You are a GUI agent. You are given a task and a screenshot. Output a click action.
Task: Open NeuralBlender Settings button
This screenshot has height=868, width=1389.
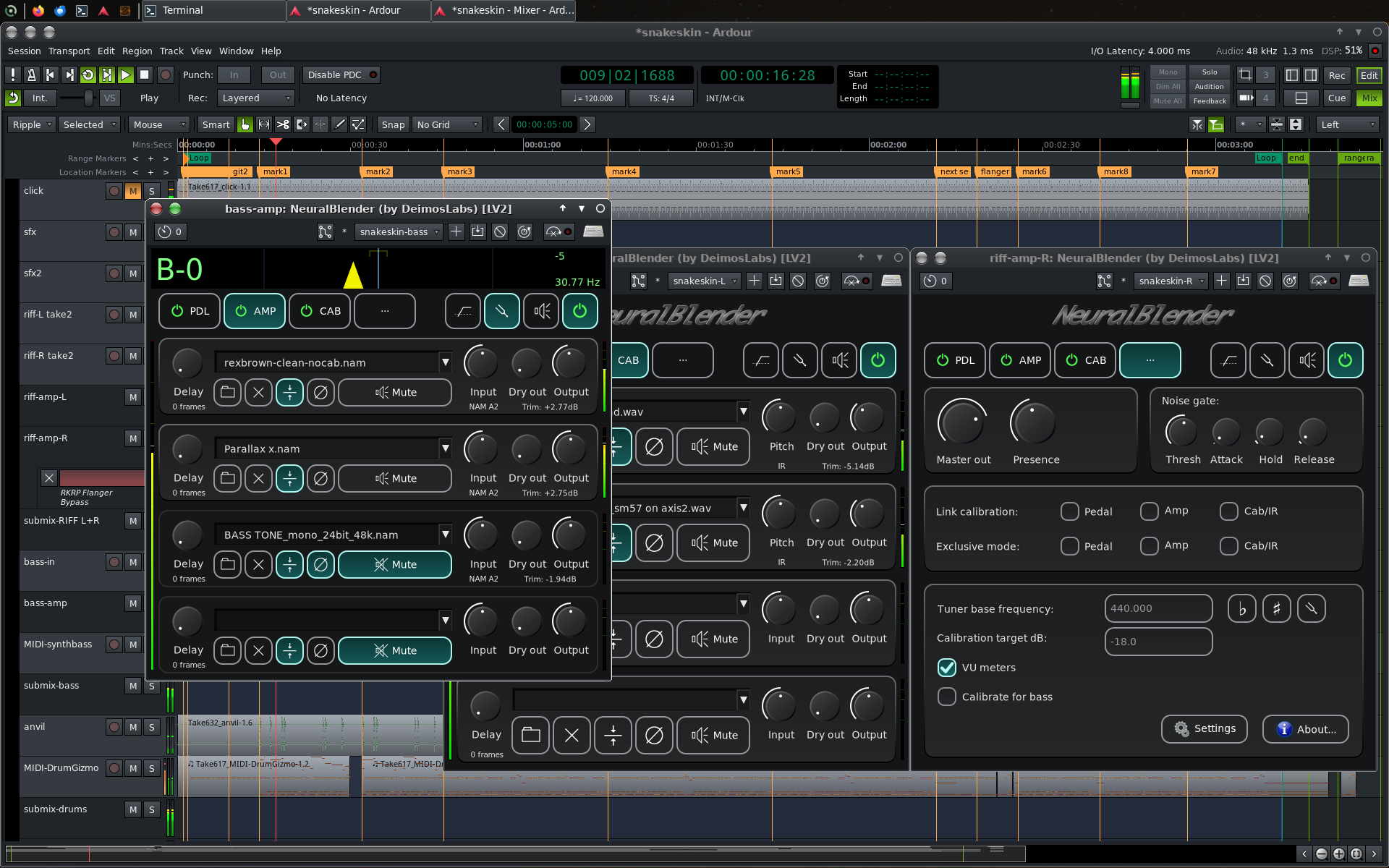click(1204, 729)
